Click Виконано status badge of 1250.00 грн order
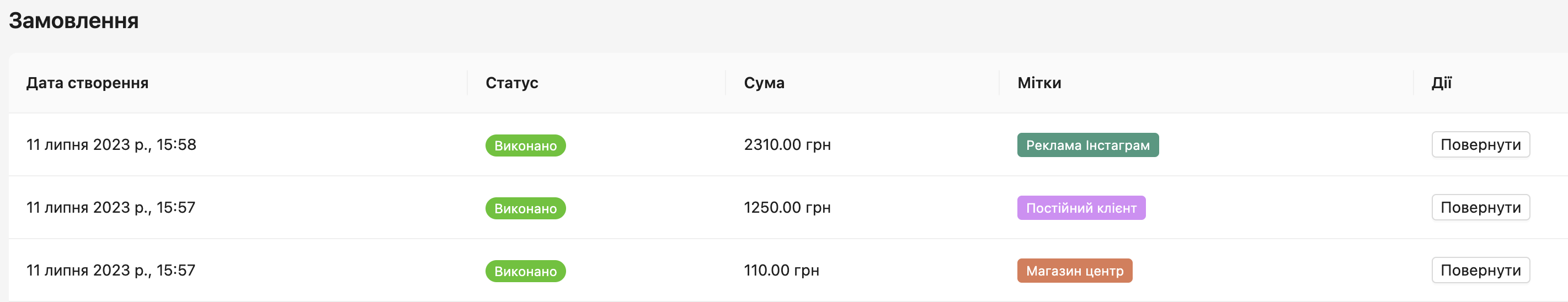Image resolution: width=1568 pixels, height=302 pixels. pos(525,208)
